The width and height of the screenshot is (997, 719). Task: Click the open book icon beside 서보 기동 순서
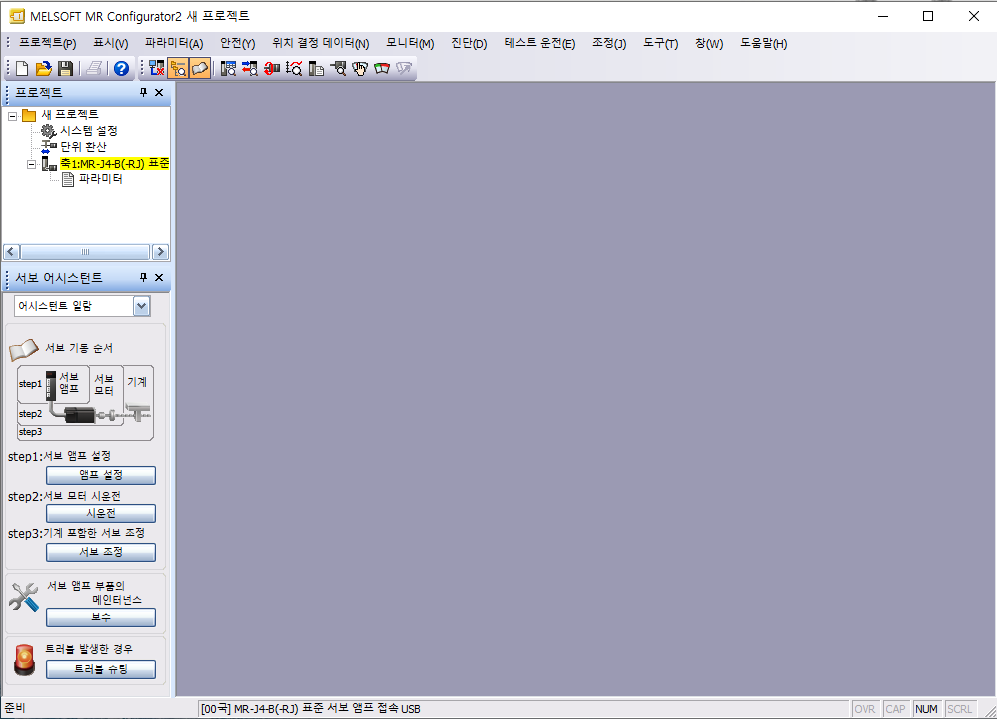24,350
